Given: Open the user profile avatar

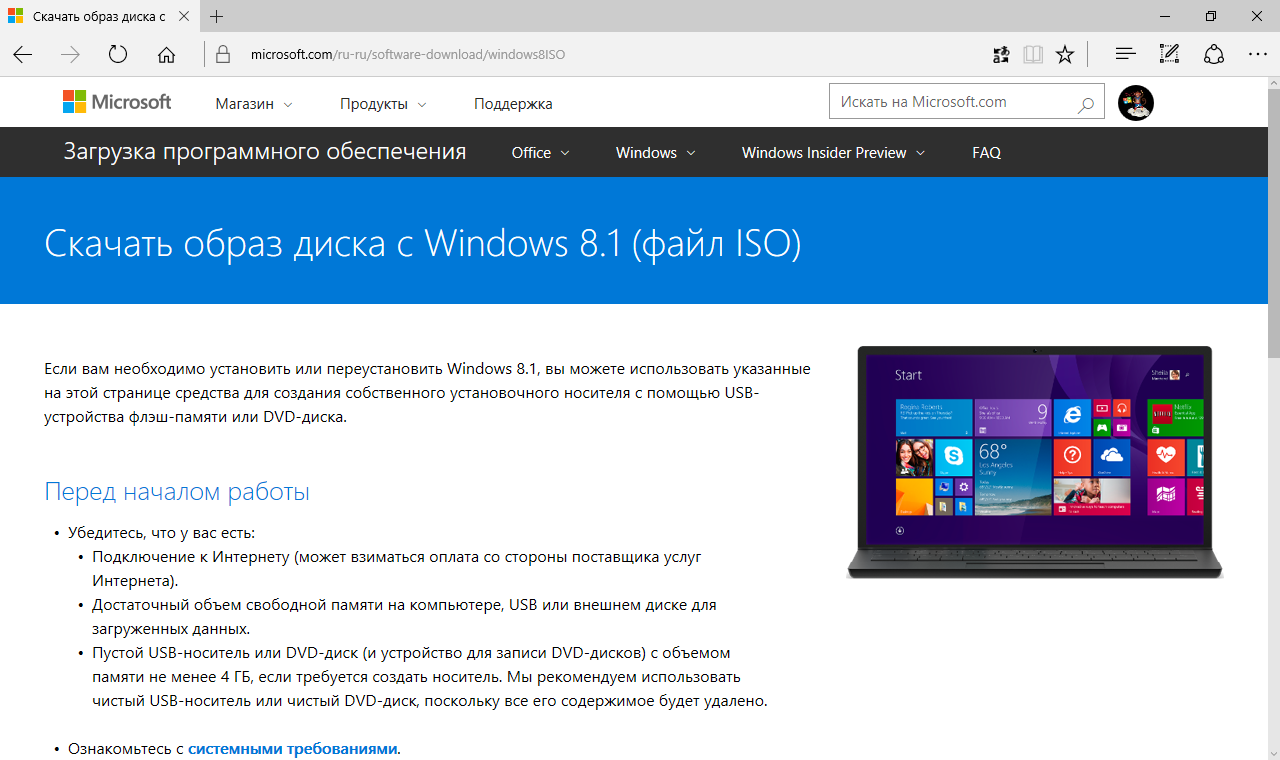Looking at the screenshot, I should click(x=1136, y=103).
